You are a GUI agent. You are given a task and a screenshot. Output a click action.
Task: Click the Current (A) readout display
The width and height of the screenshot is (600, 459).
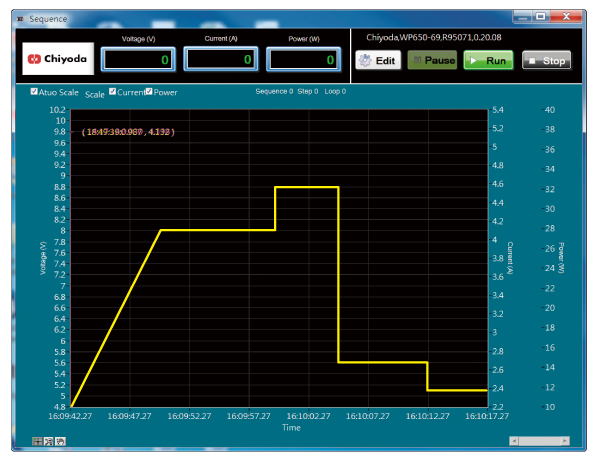220,60
